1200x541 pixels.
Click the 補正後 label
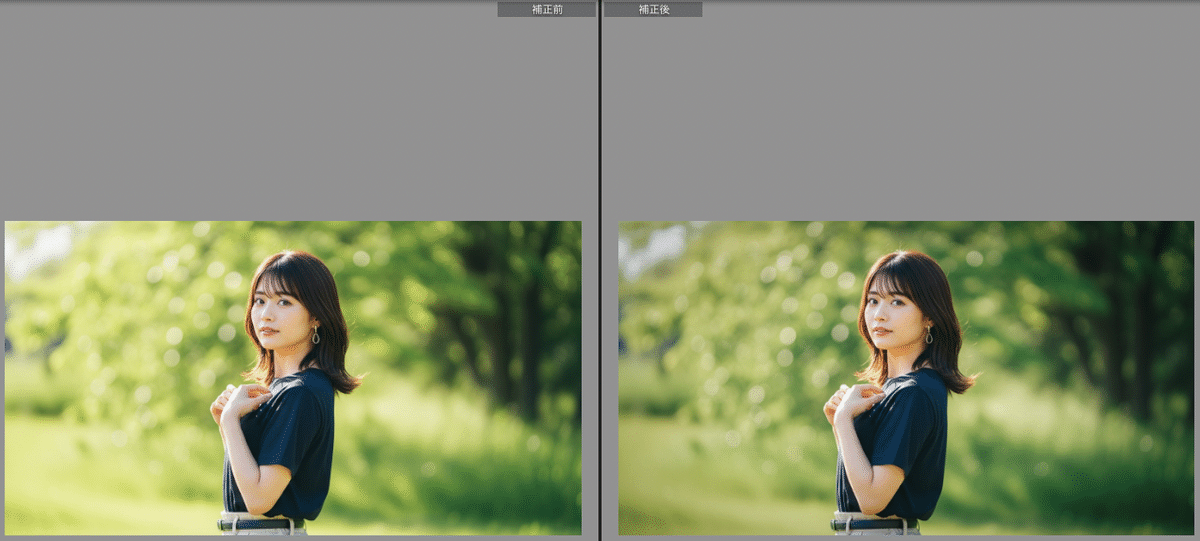click(653, 9)
